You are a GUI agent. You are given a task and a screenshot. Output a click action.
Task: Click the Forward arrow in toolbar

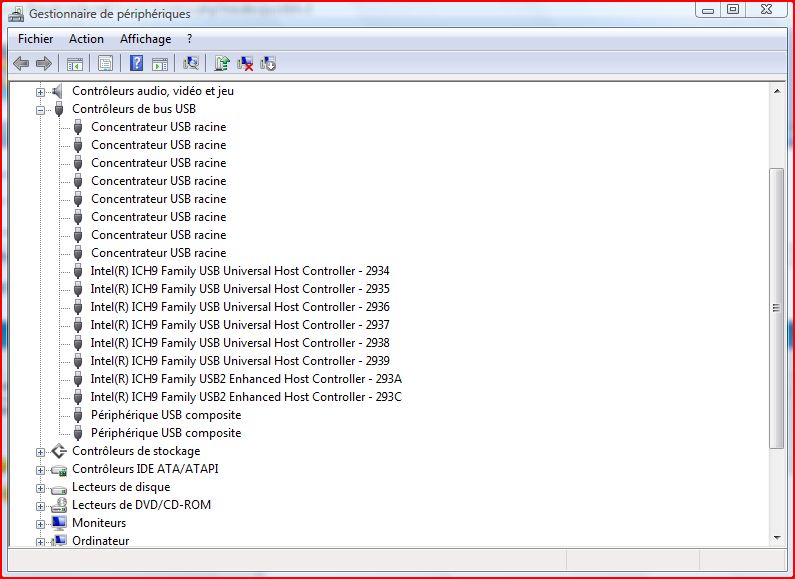pos(44,63)
